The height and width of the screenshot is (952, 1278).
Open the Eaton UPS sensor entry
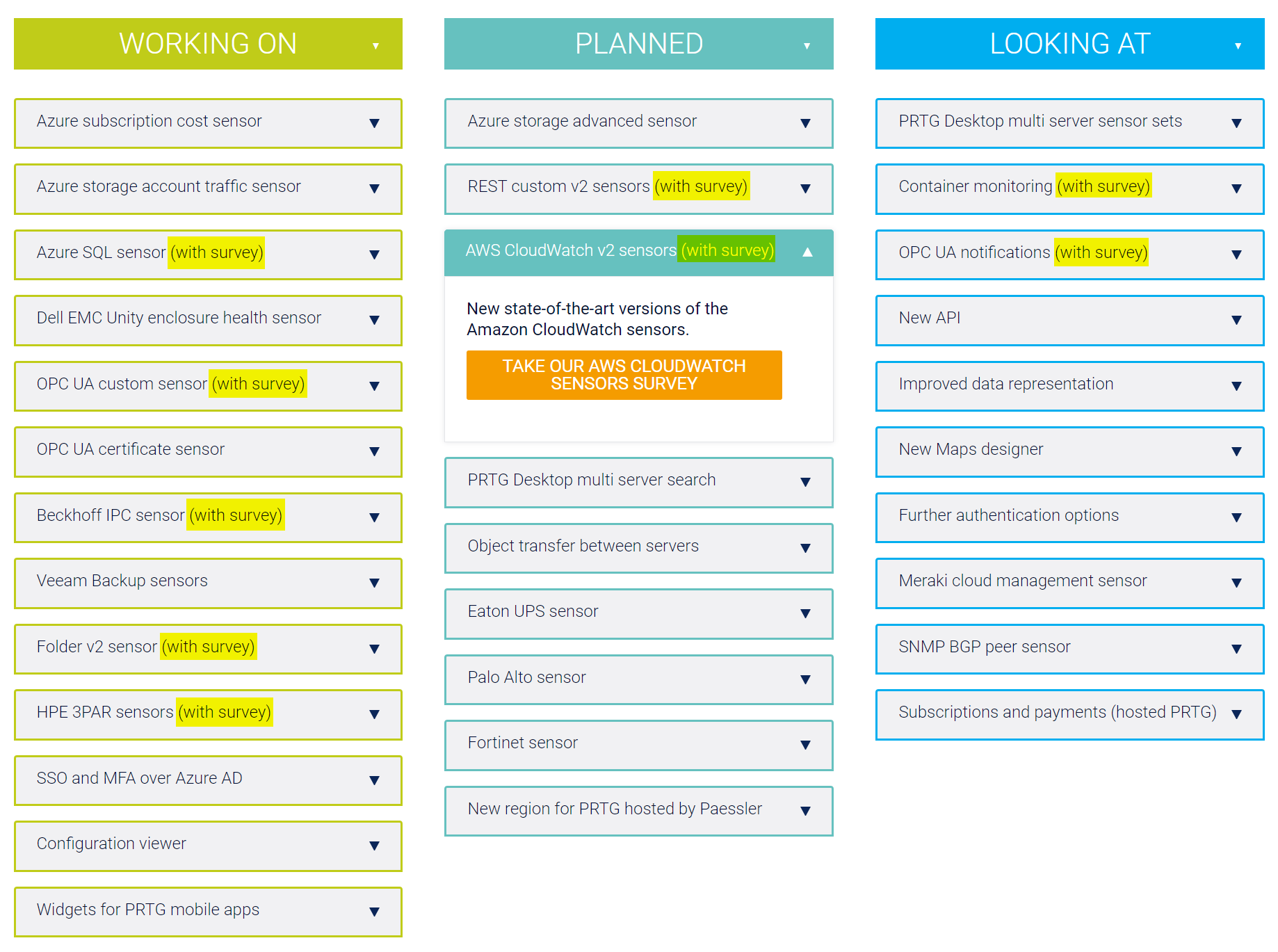[805, 614]
